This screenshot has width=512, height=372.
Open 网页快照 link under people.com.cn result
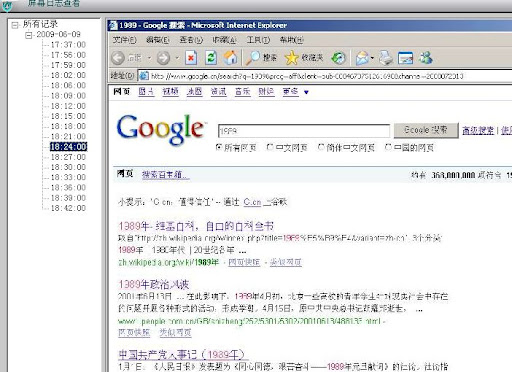(134, 333)
